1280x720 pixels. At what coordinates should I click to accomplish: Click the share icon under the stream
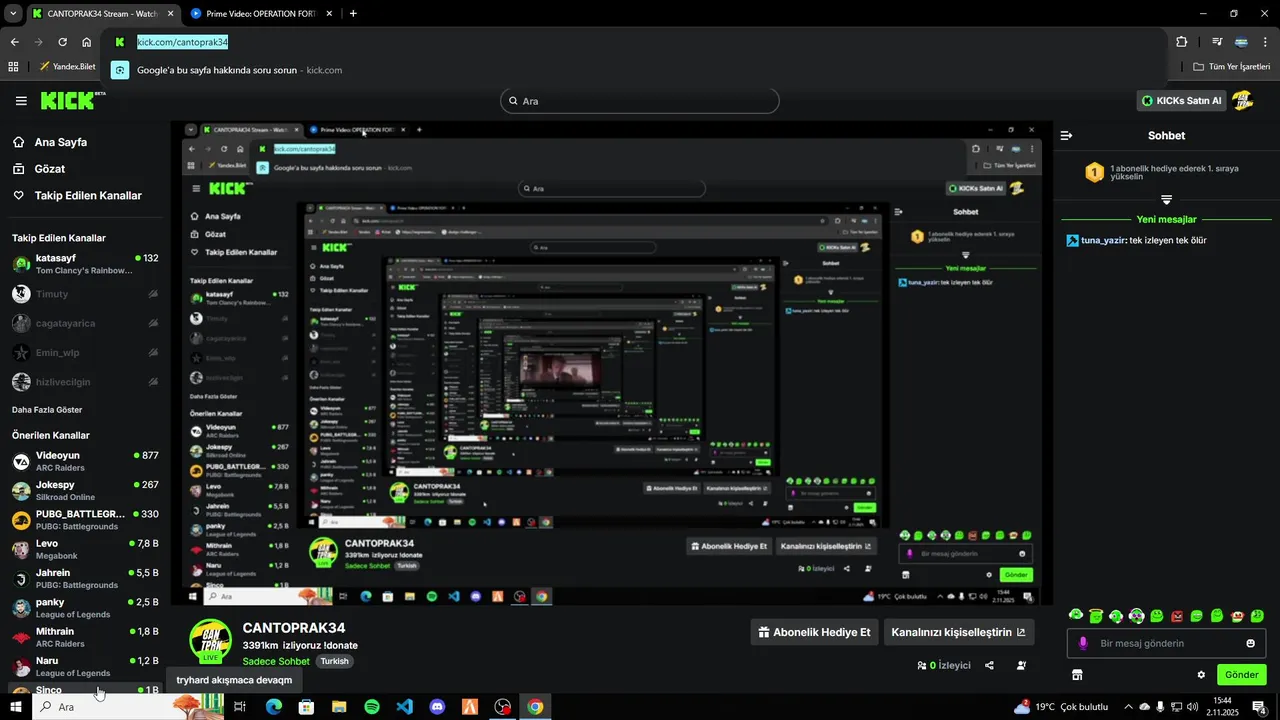point(989,665)
